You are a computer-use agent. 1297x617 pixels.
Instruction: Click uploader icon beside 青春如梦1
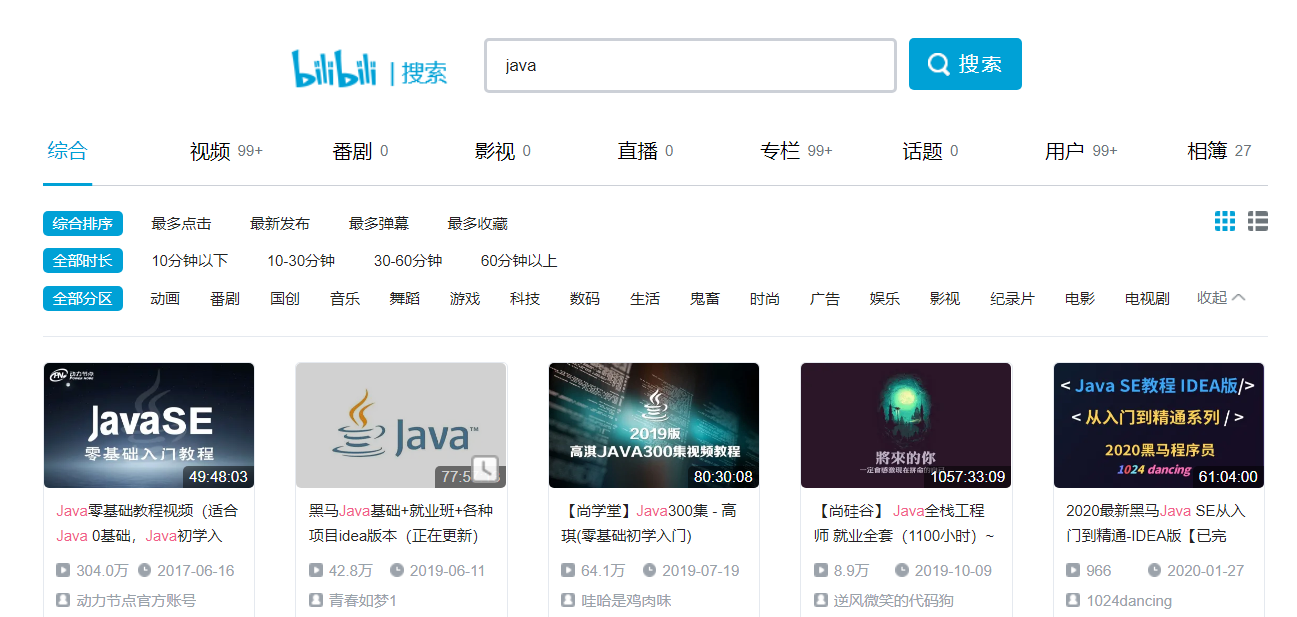316,601
